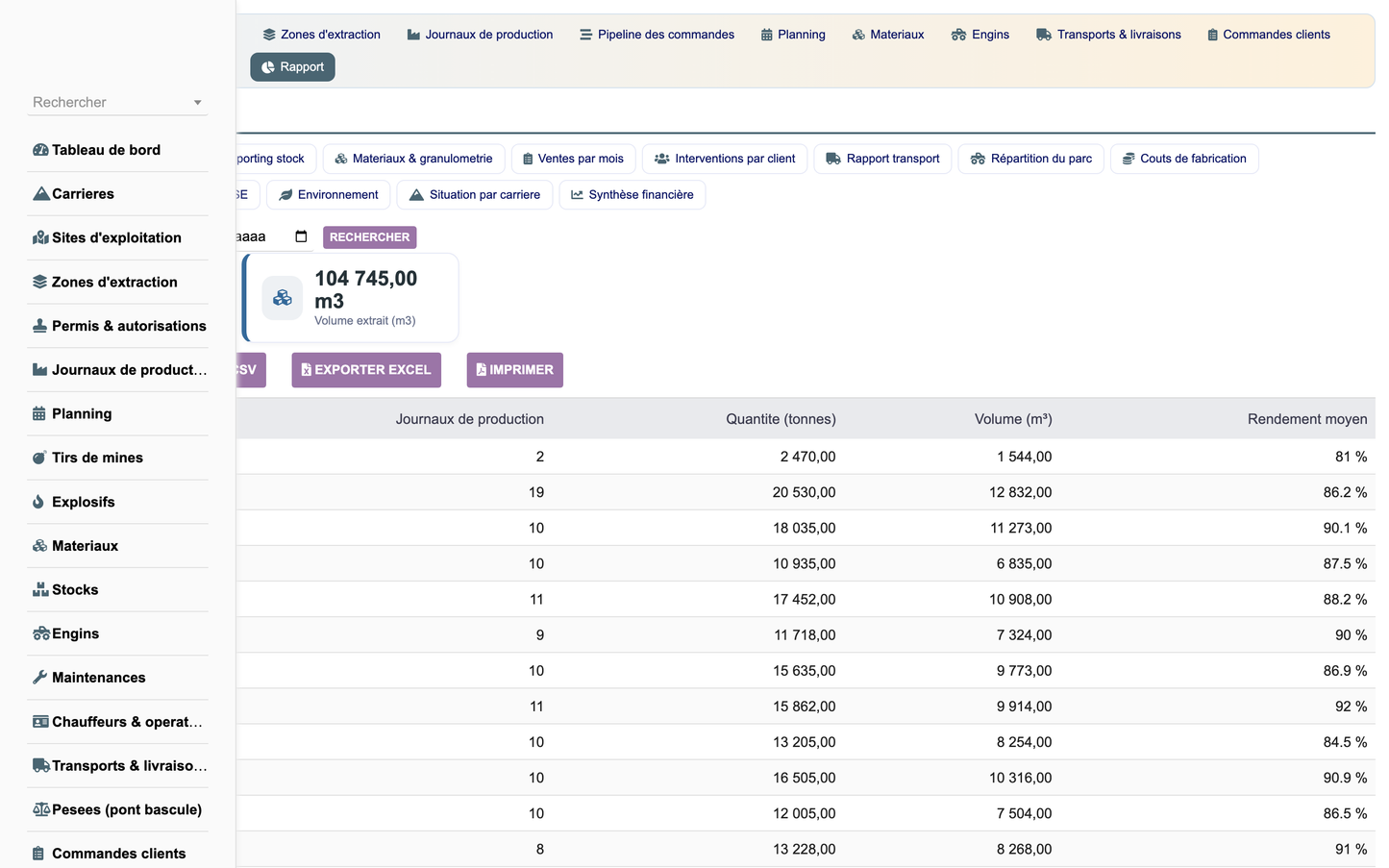Image resolution: width=1389 pixels, height=868 pixels.
Task: Click the Rechercher search field
Action: coord(117,103)
